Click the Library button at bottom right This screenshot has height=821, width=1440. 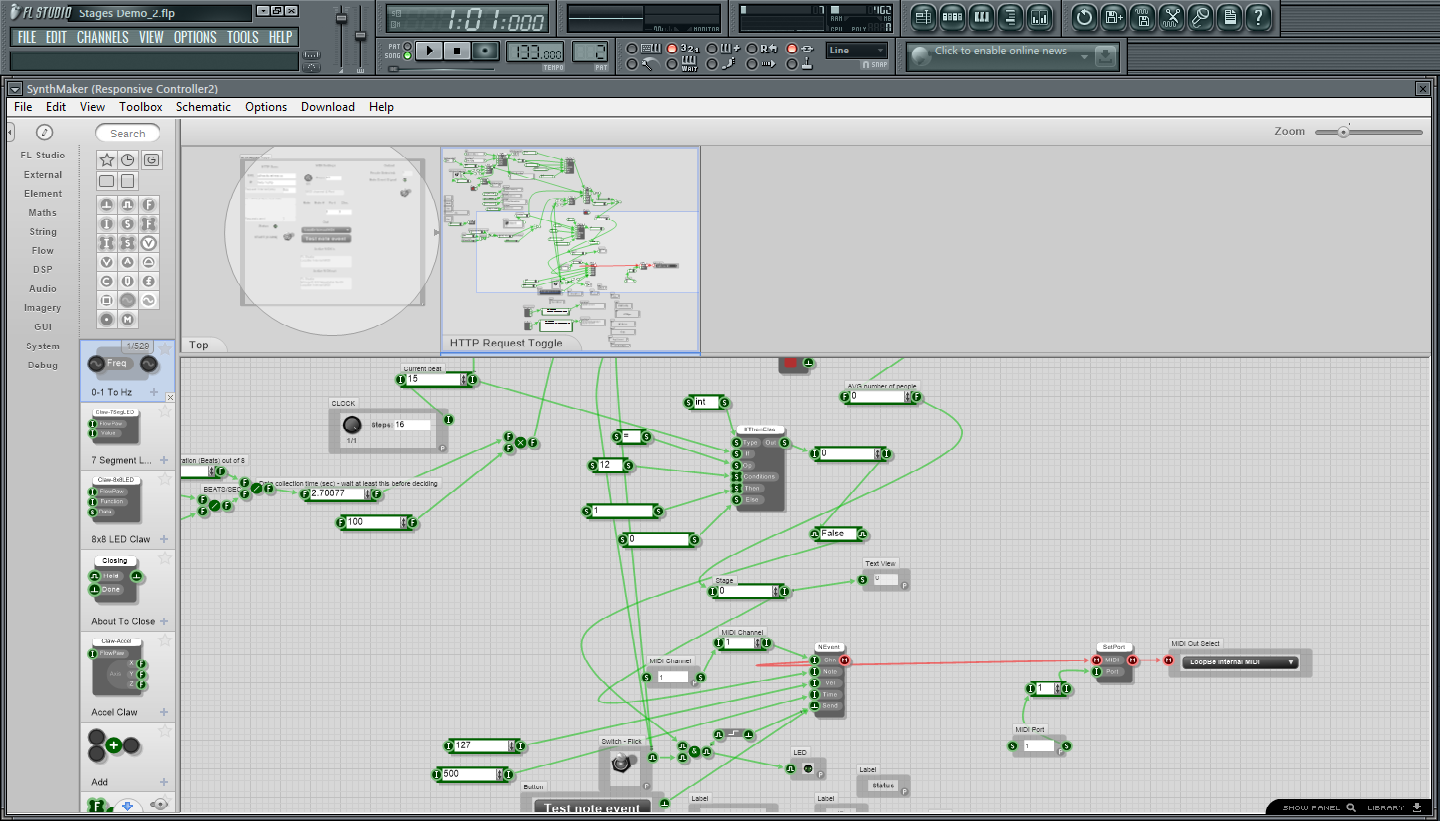tap(1394, 807)
